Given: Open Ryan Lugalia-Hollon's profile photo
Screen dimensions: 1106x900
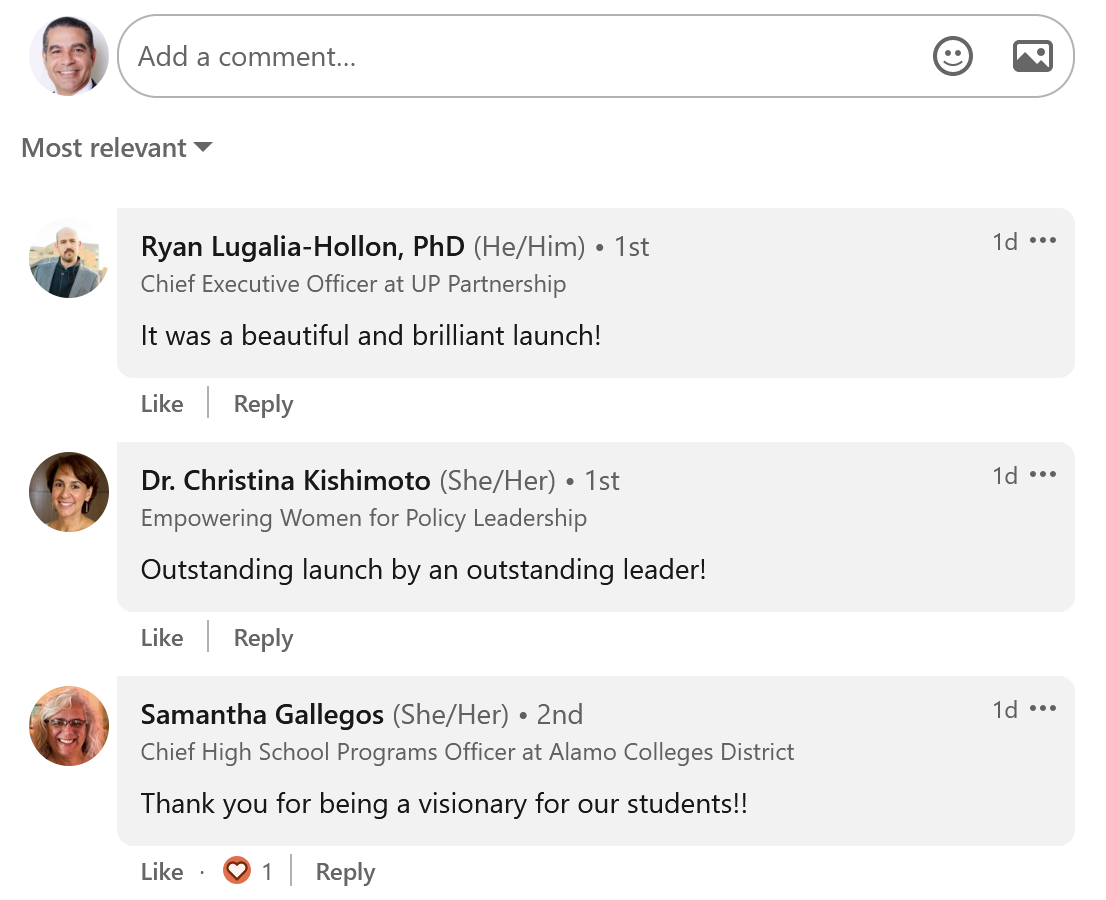Looking at the screenshot, I should [68, 258].
